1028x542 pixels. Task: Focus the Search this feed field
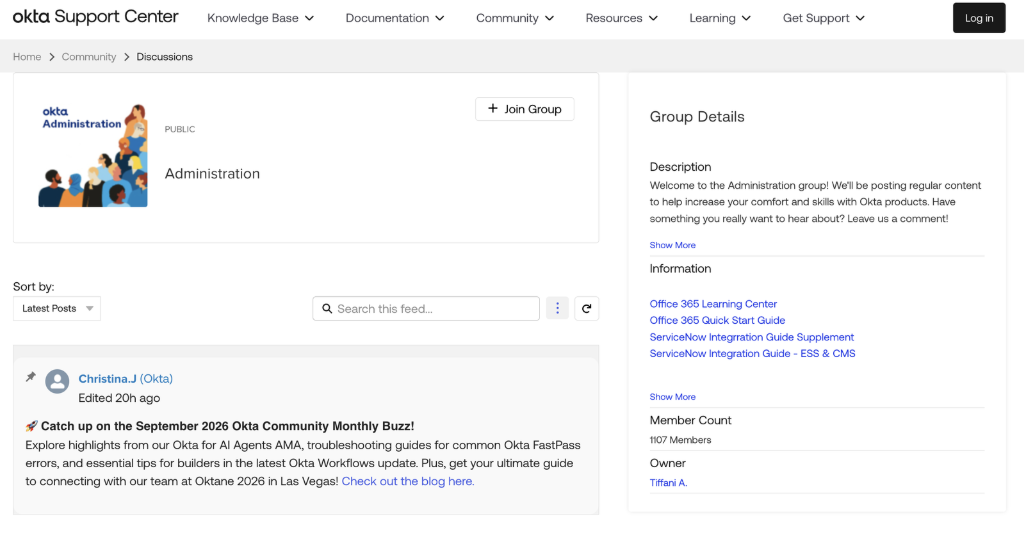426,309
